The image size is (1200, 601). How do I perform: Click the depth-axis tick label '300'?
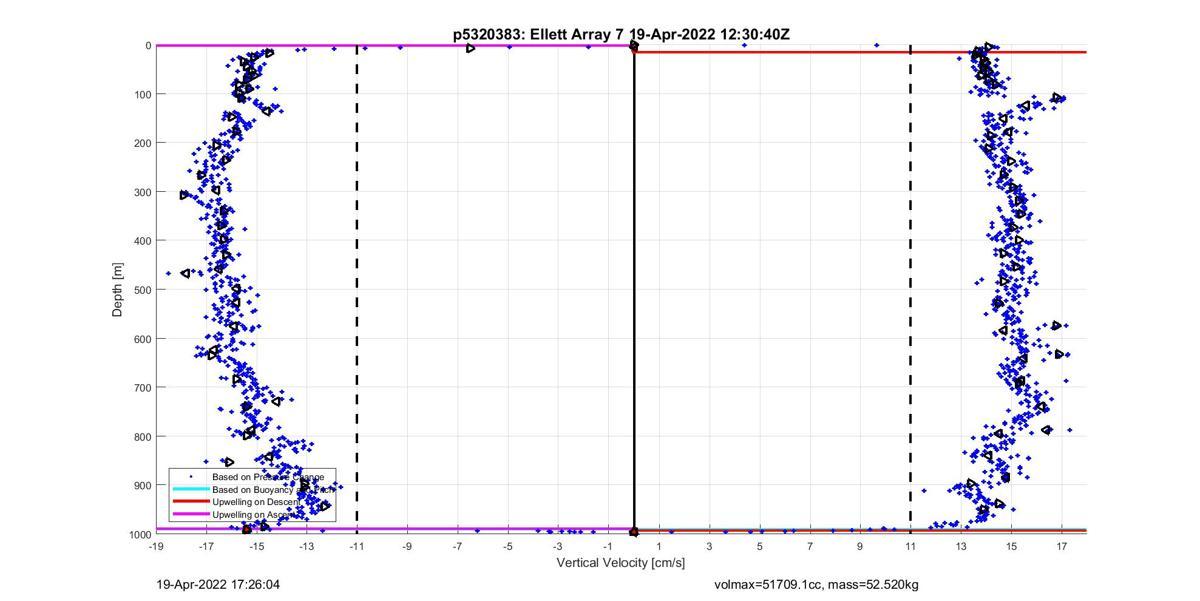tap(142, 192)
